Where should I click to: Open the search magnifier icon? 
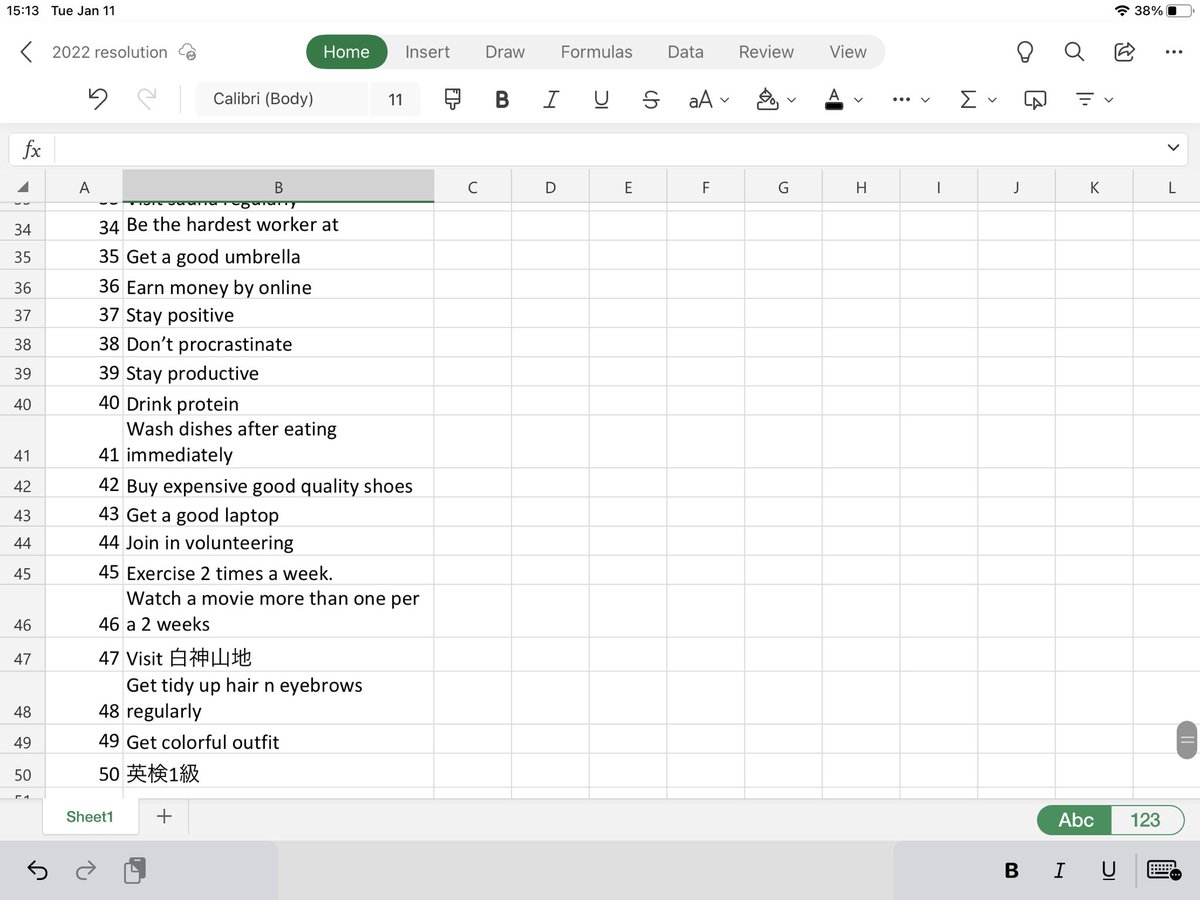1074,52
